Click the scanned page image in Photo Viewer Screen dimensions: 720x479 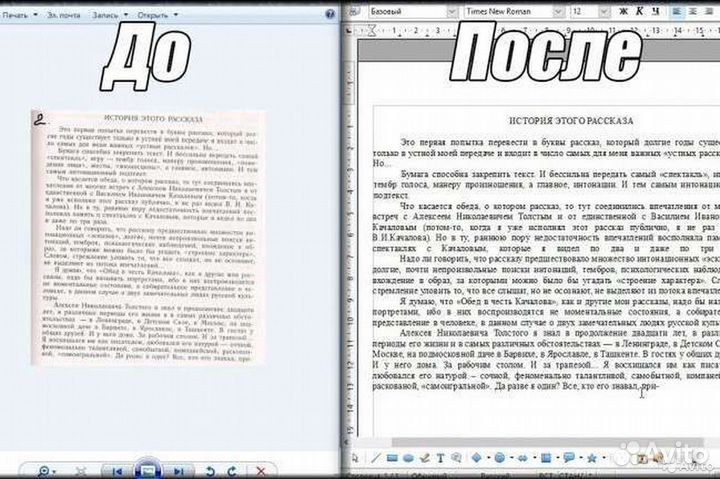click(x=148, y=237)
